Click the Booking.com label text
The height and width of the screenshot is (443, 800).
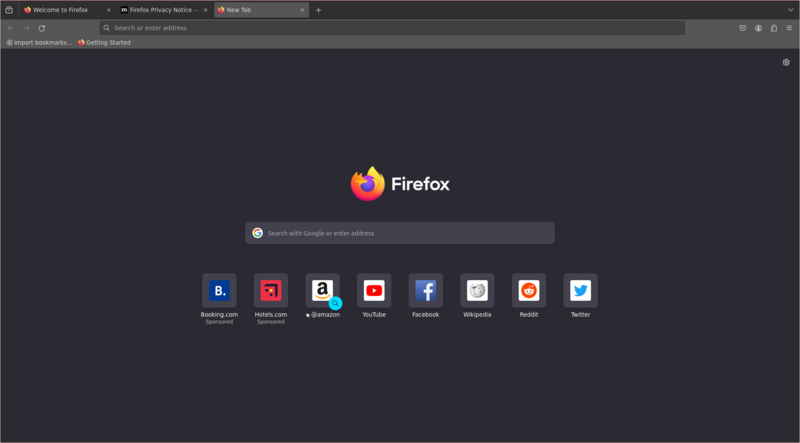[x=219, y=314]
